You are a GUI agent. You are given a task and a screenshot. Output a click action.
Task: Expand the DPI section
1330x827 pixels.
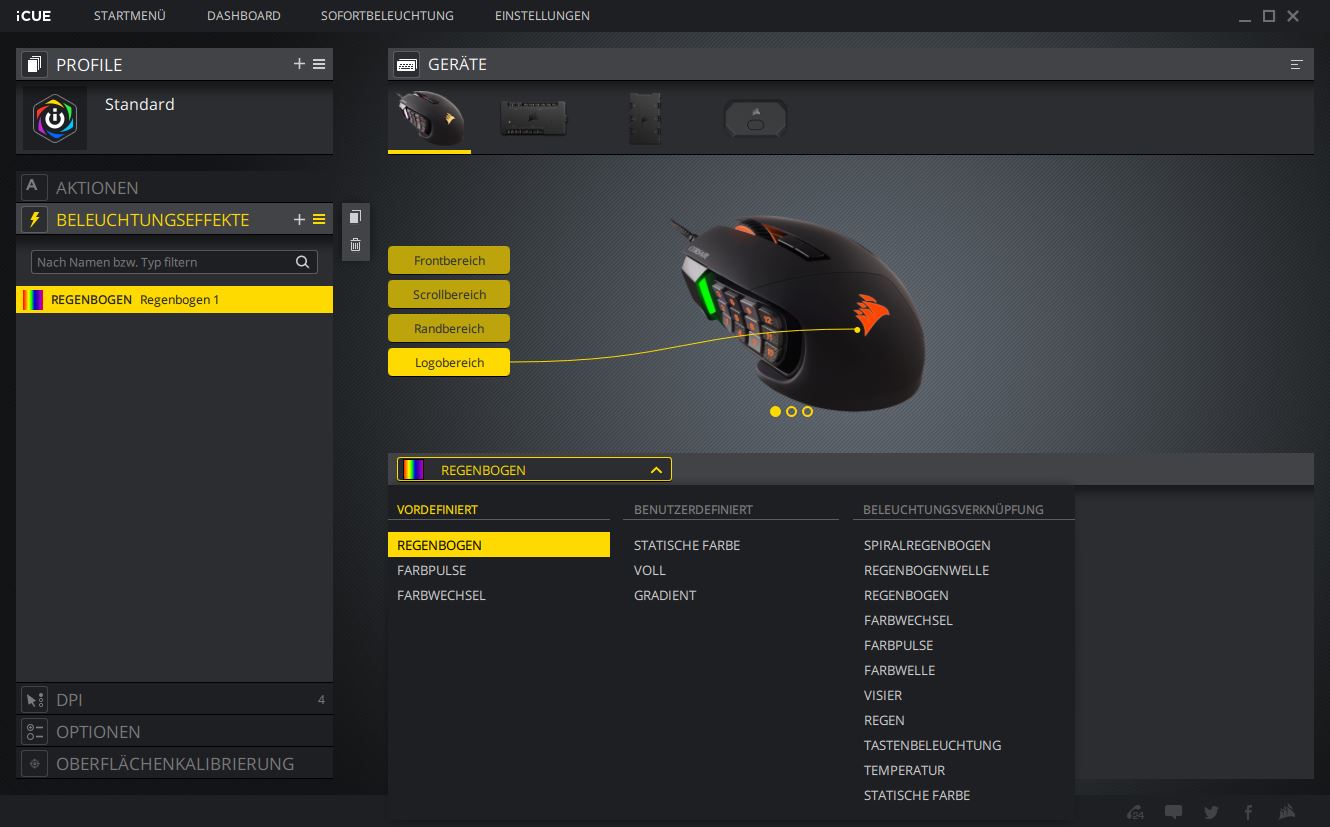174,700
